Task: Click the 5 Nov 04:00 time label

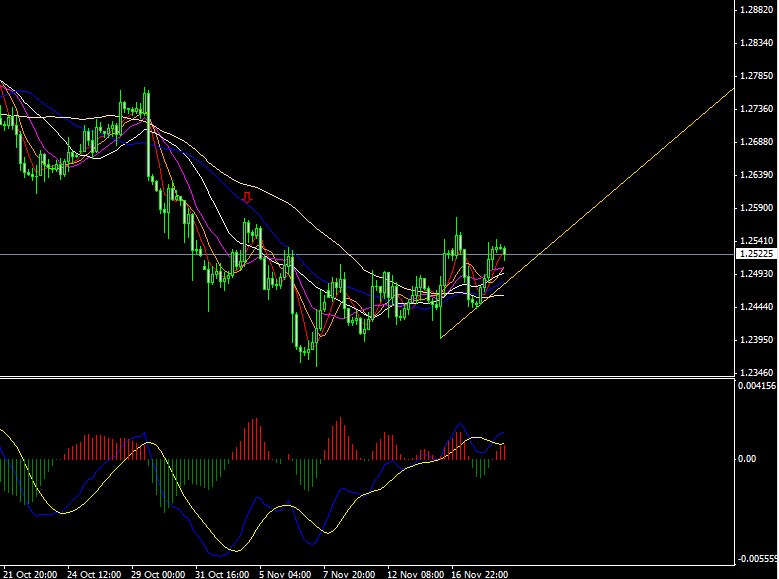Action: click(285, 574)
